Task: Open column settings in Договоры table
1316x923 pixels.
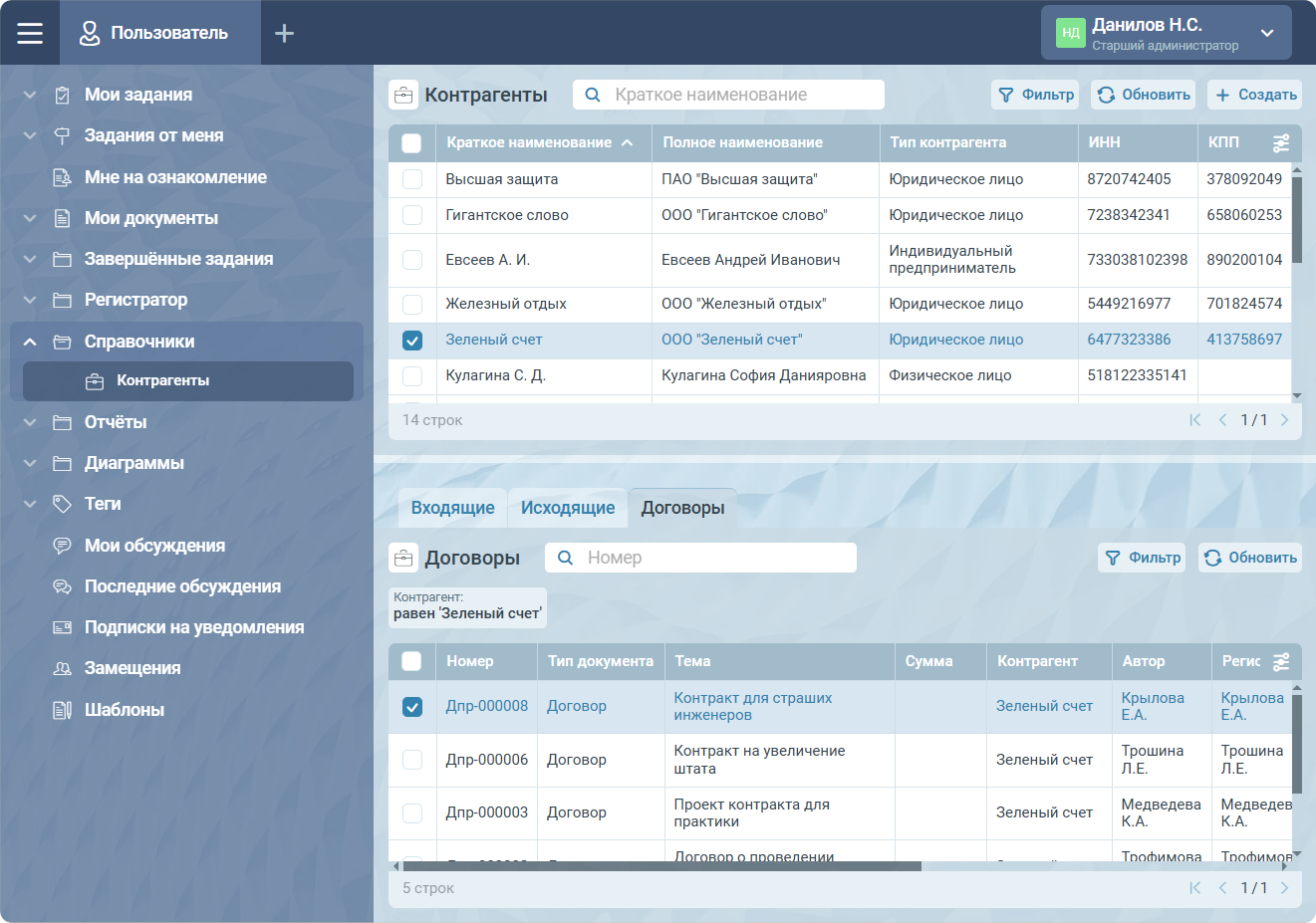Action: (1281, 661)
